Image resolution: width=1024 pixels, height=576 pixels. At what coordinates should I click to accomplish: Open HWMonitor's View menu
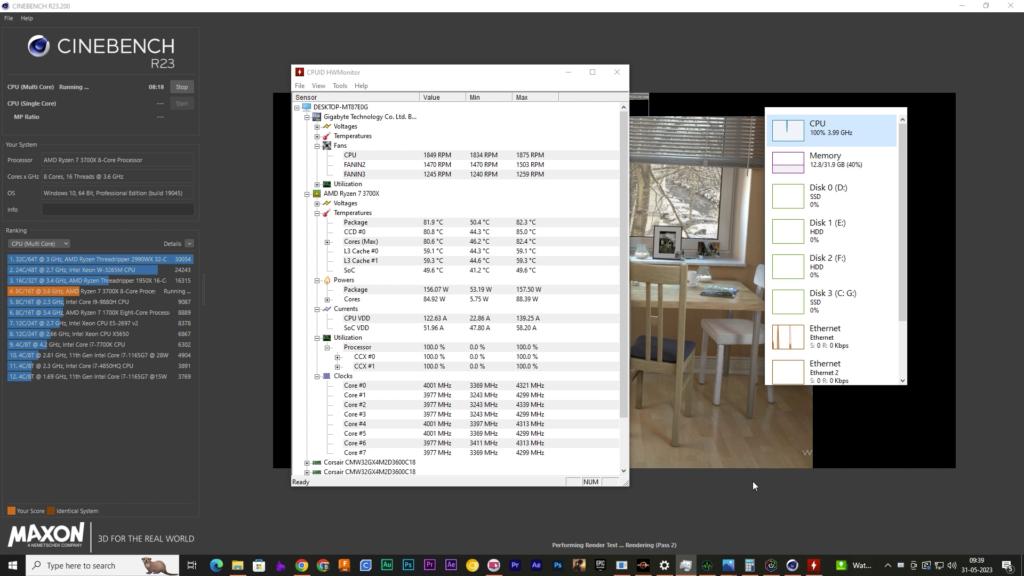[318, 86]
